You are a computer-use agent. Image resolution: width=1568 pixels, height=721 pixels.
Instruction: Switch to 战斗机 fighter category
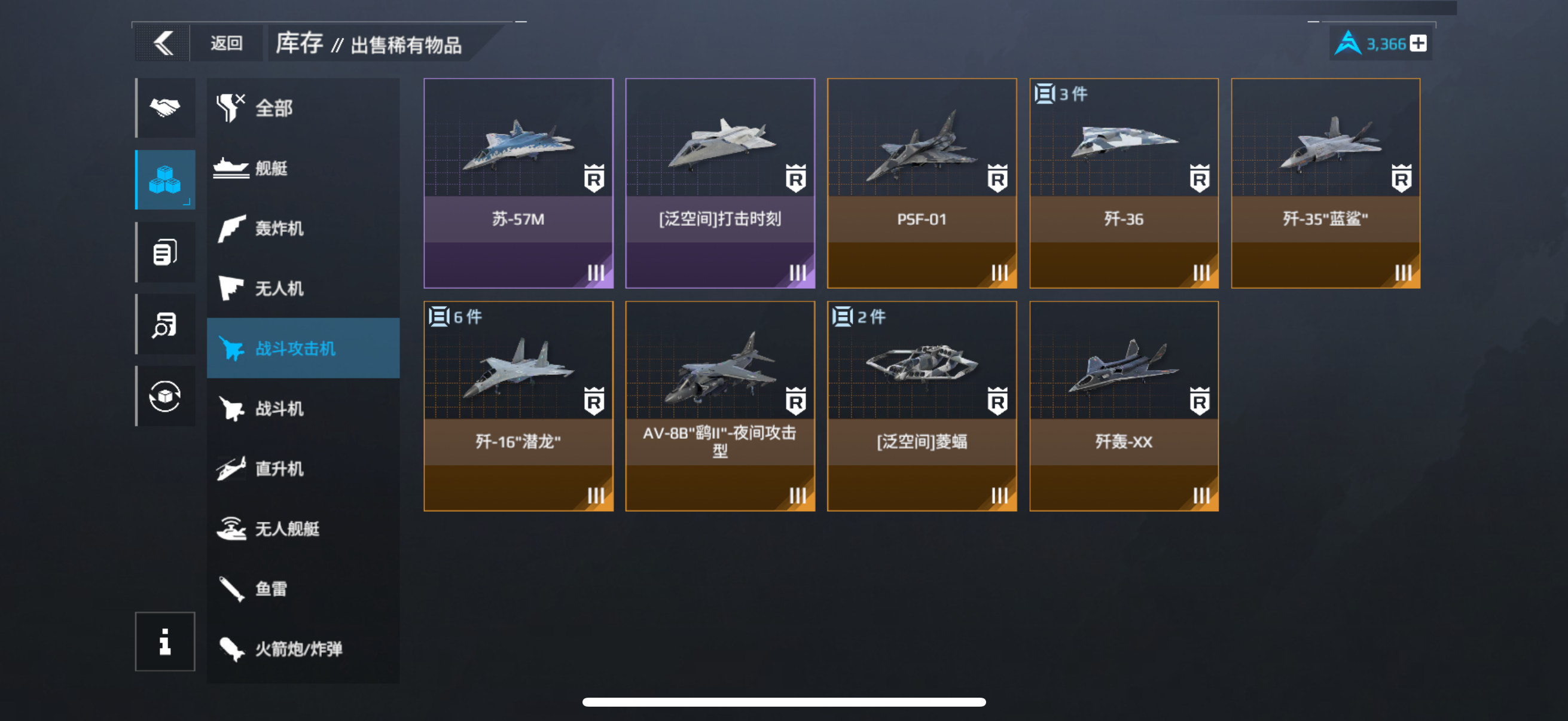pyautogui.click(x=303, y=408)
